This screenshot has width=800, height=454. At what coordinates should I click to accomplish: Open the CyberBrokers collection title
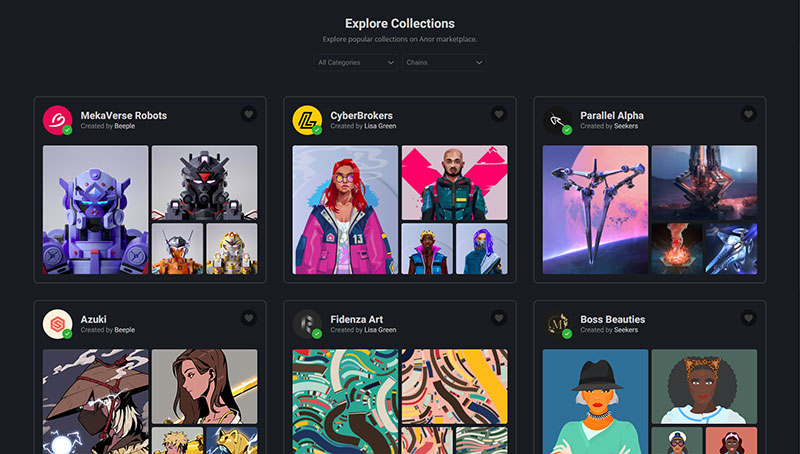click(x=361, y=115)
